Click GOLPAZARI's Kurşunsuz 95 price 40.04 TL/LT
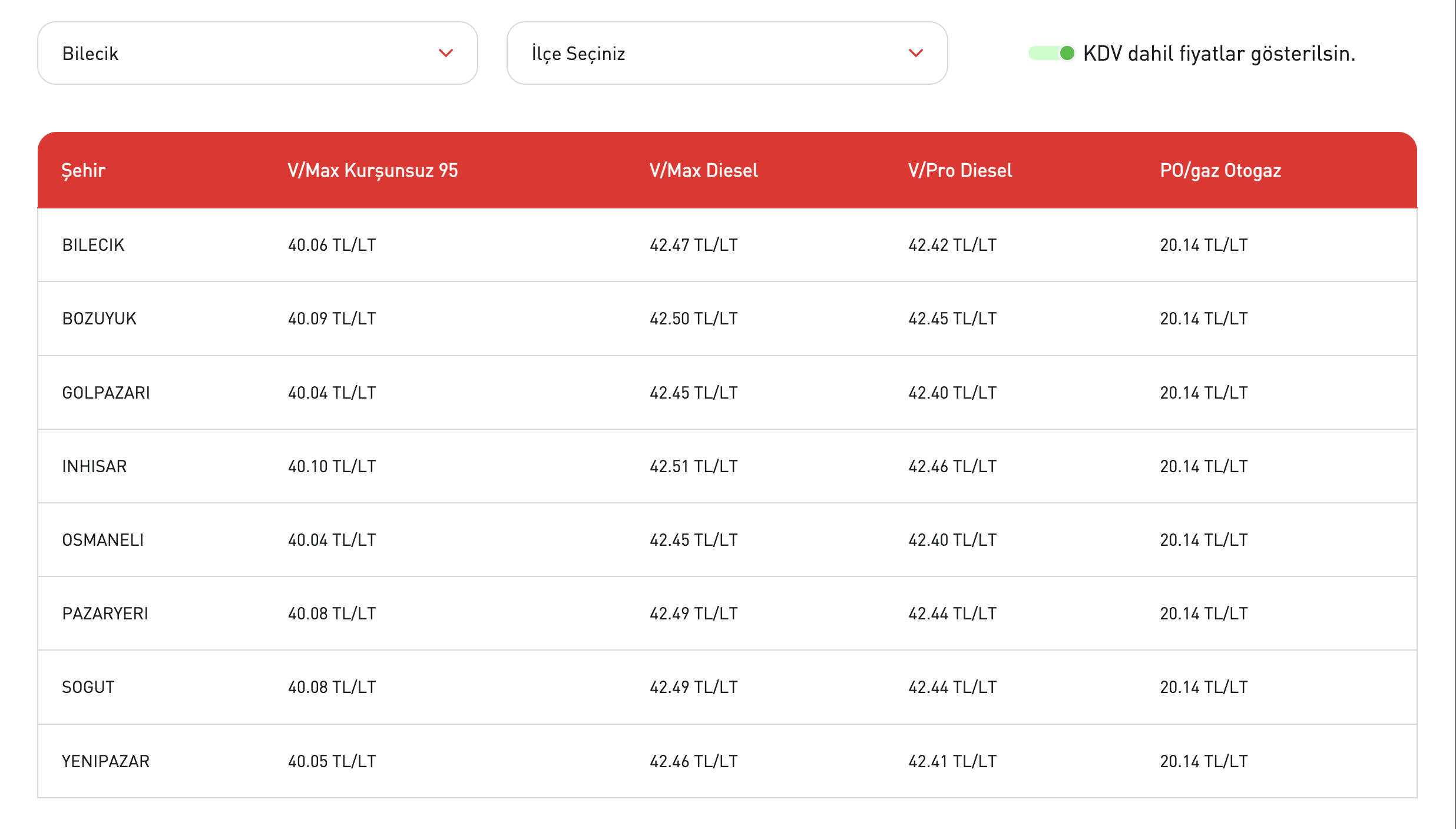The width and height of the screenshot is (1456, 829). [332, 393]
